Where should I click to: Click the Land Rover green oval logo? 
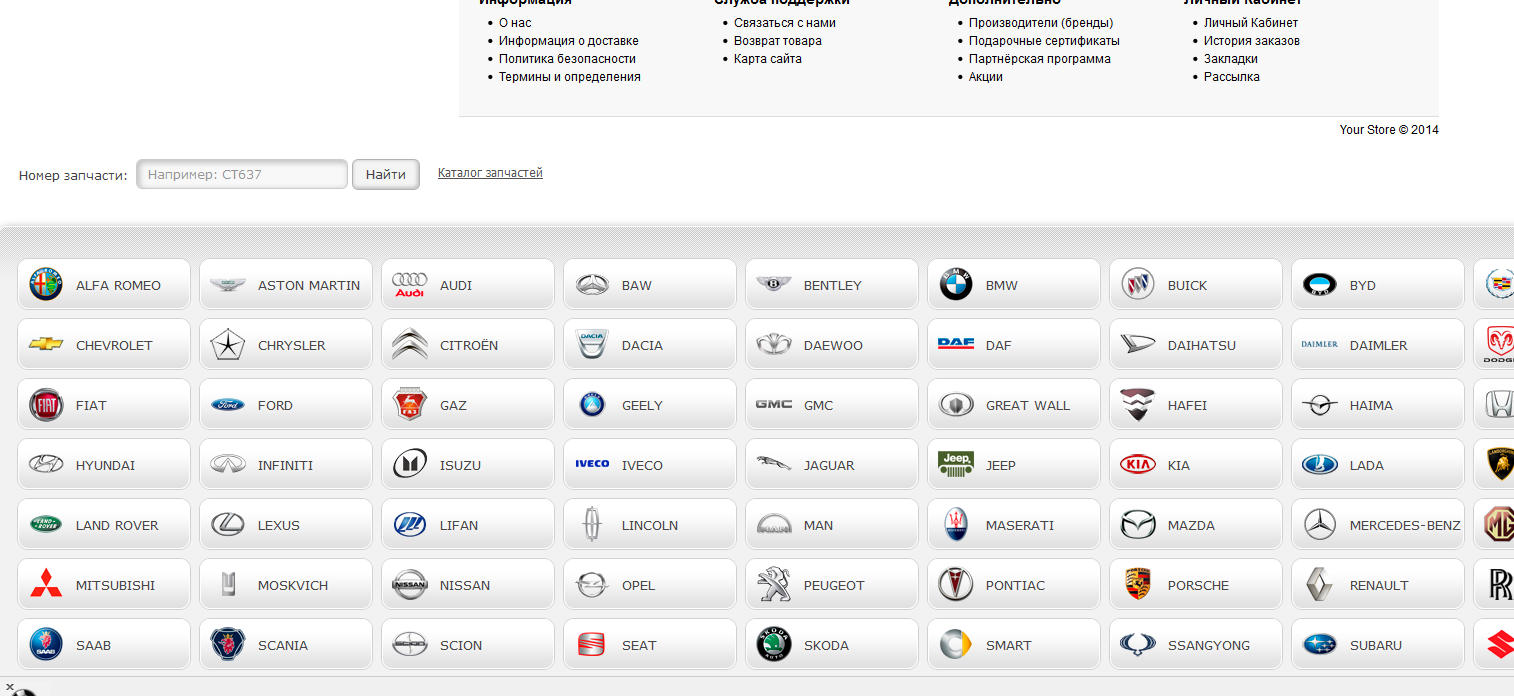[46, 525]
